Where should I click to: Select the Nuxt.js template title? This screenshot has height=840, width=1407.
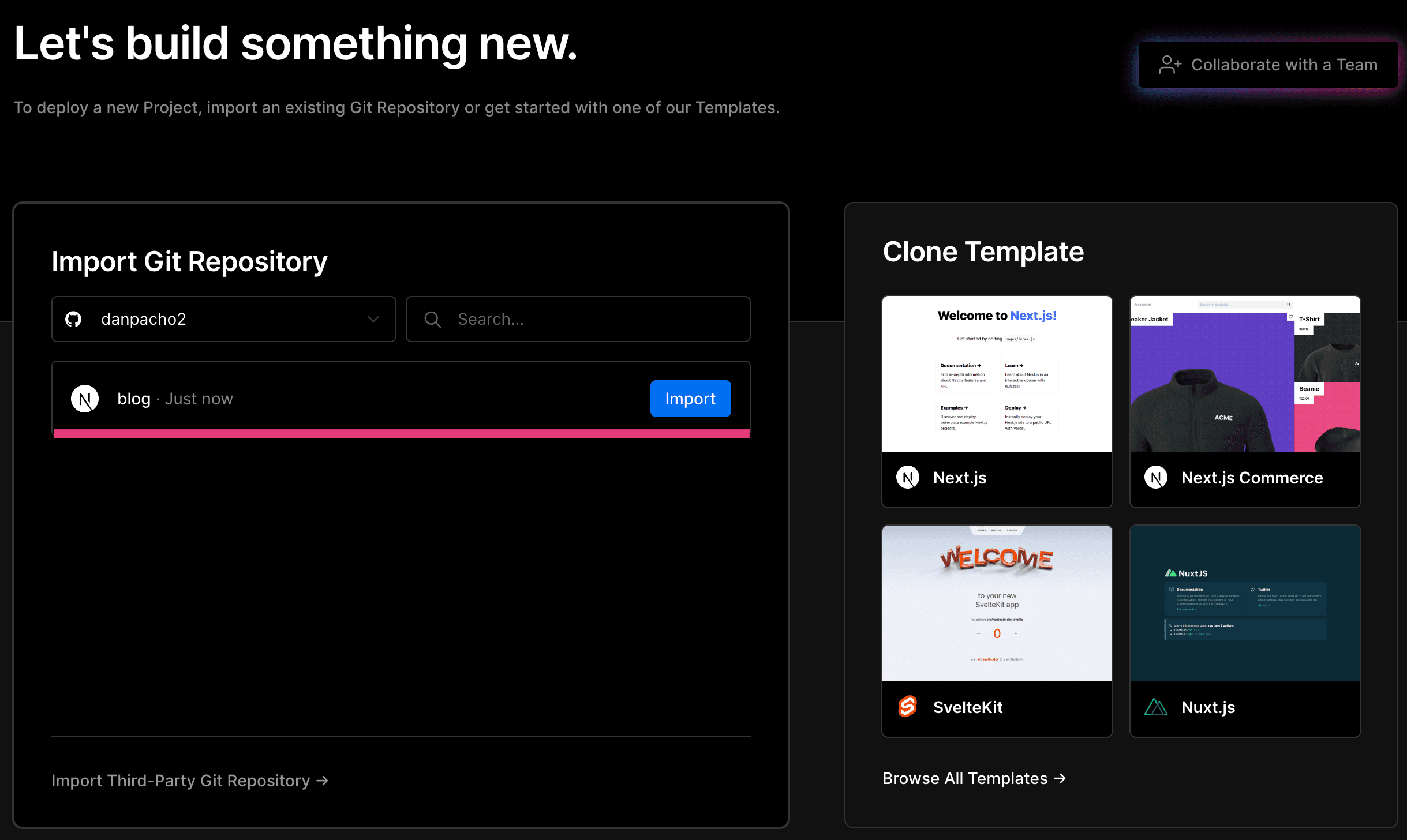pos(1208,707)
